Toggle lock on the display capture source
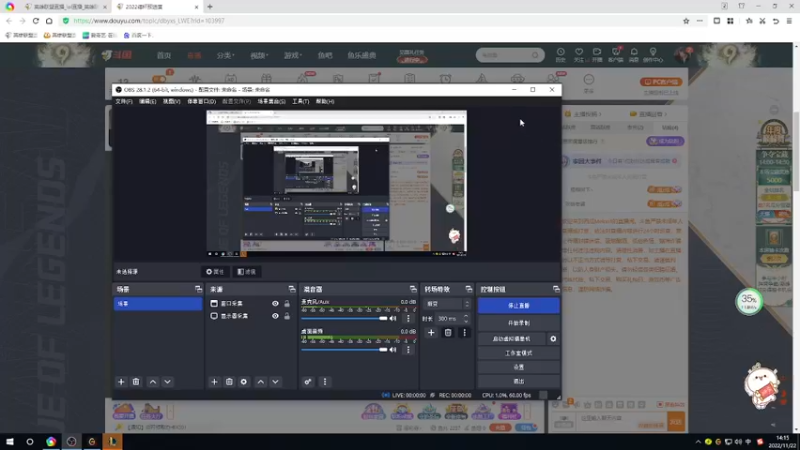Viewport: 800px width, 450px height. (x=287, y=316)
